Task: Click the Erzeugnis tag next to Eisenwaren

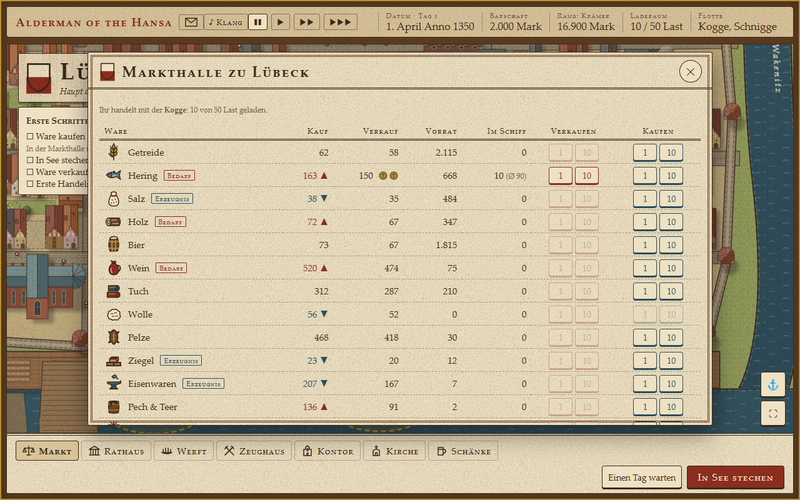Action: coord(203,384)
